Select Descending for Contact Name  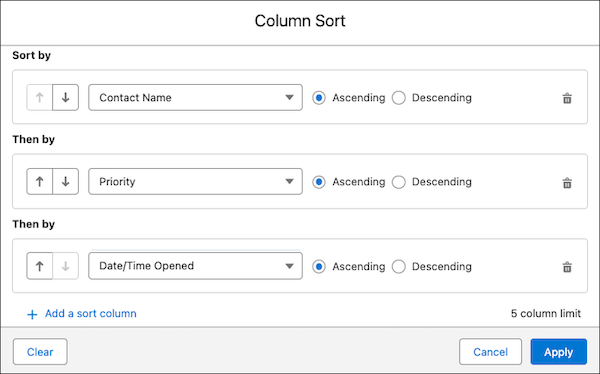(x=399, y=98)
